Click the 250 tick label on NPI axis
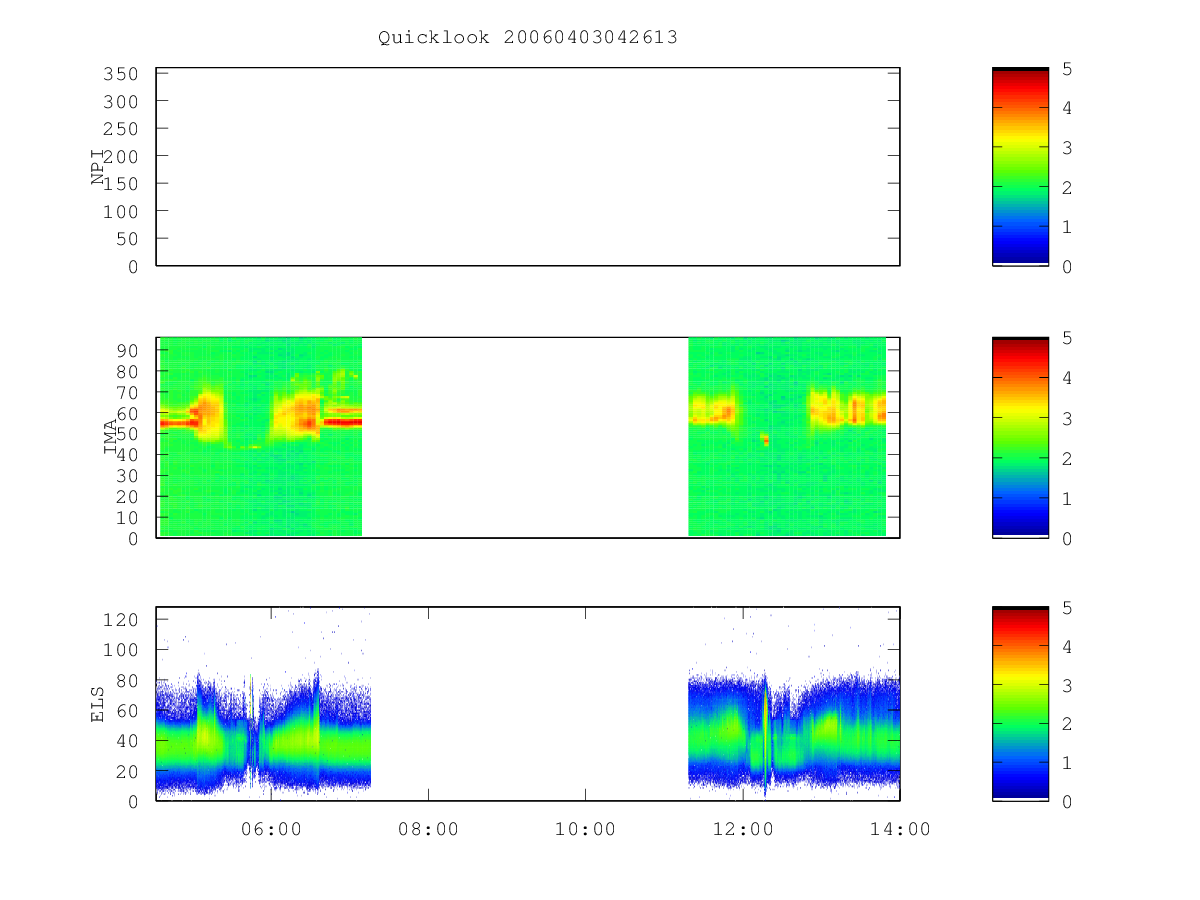The image size is (1200, 900). [x=120, y=129]
